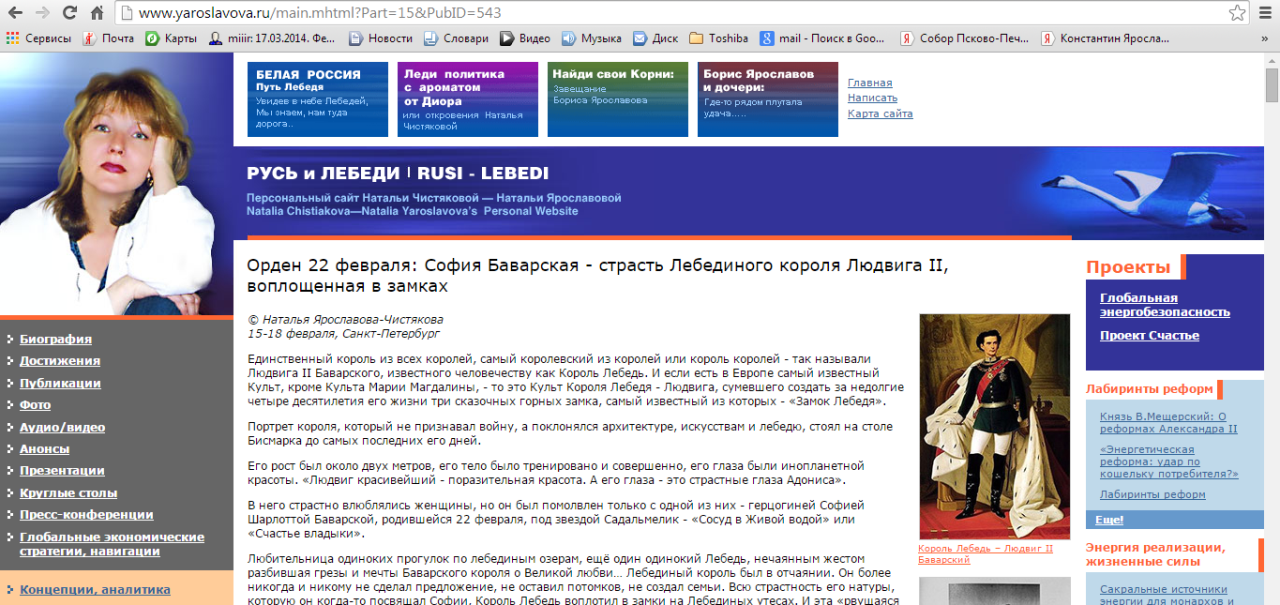Viewport: 1280px width, 605px height.
Task: Open Сакральные источники энергии для монархов link
Action: click(x=1168, y=596)
